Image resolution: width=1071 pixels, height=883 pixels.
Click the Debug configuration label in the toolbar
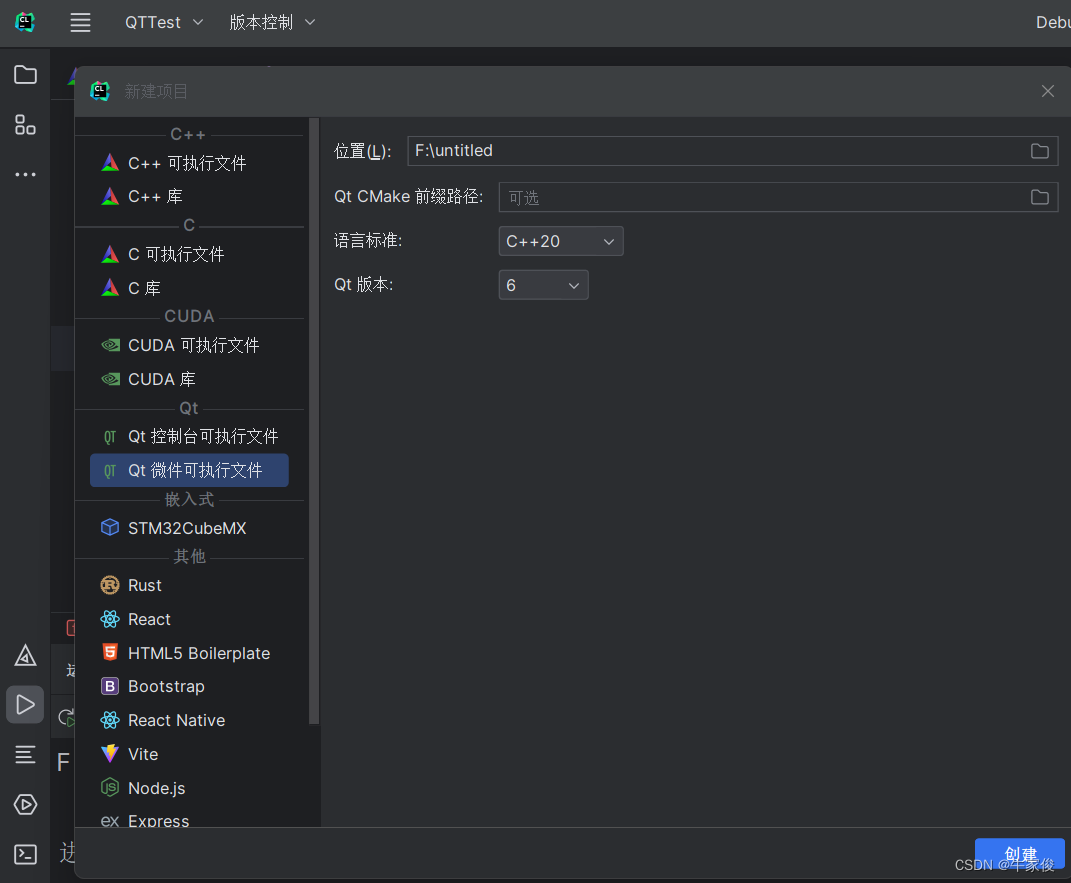click(1053, 23)
